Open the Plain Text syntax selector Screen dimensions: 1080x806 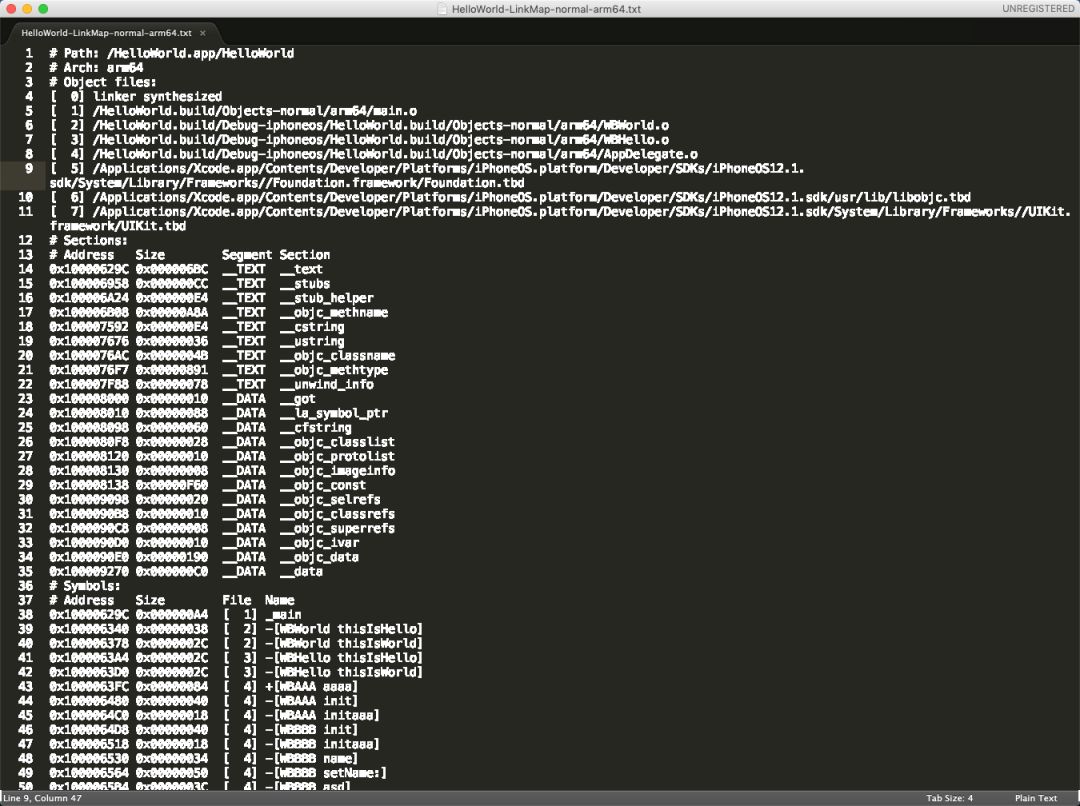pyautogui.click(x=1035, y=798)
